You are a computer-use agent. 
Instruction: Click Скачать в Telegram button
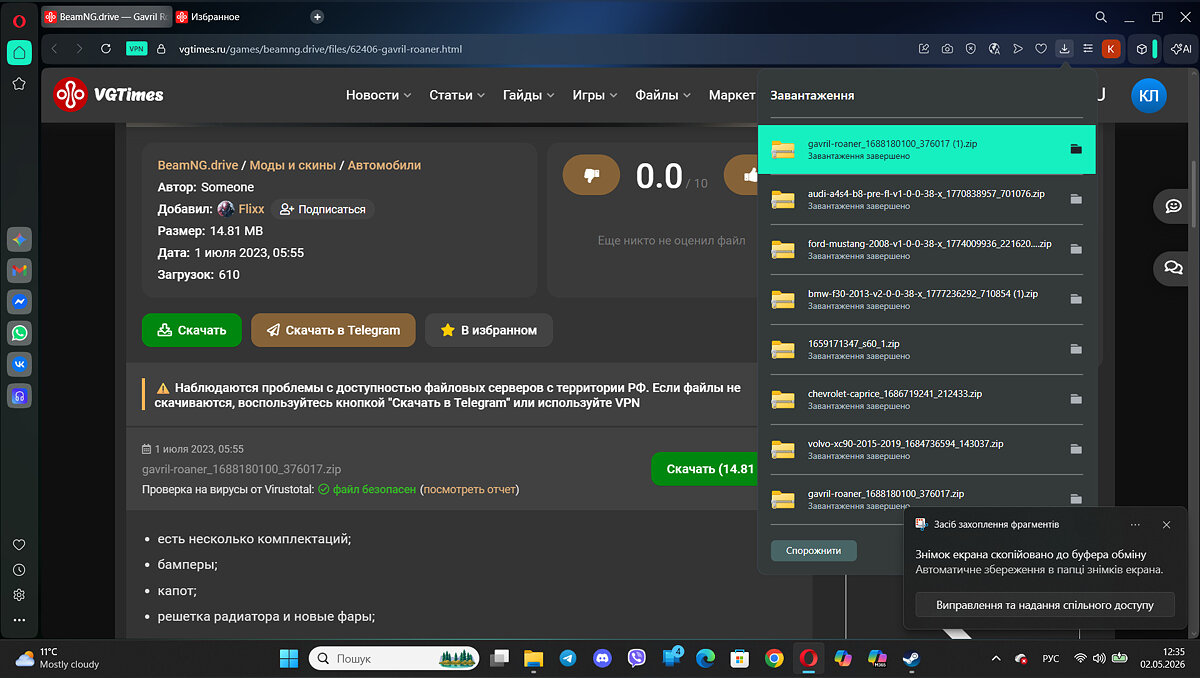[x=333, y=330]
